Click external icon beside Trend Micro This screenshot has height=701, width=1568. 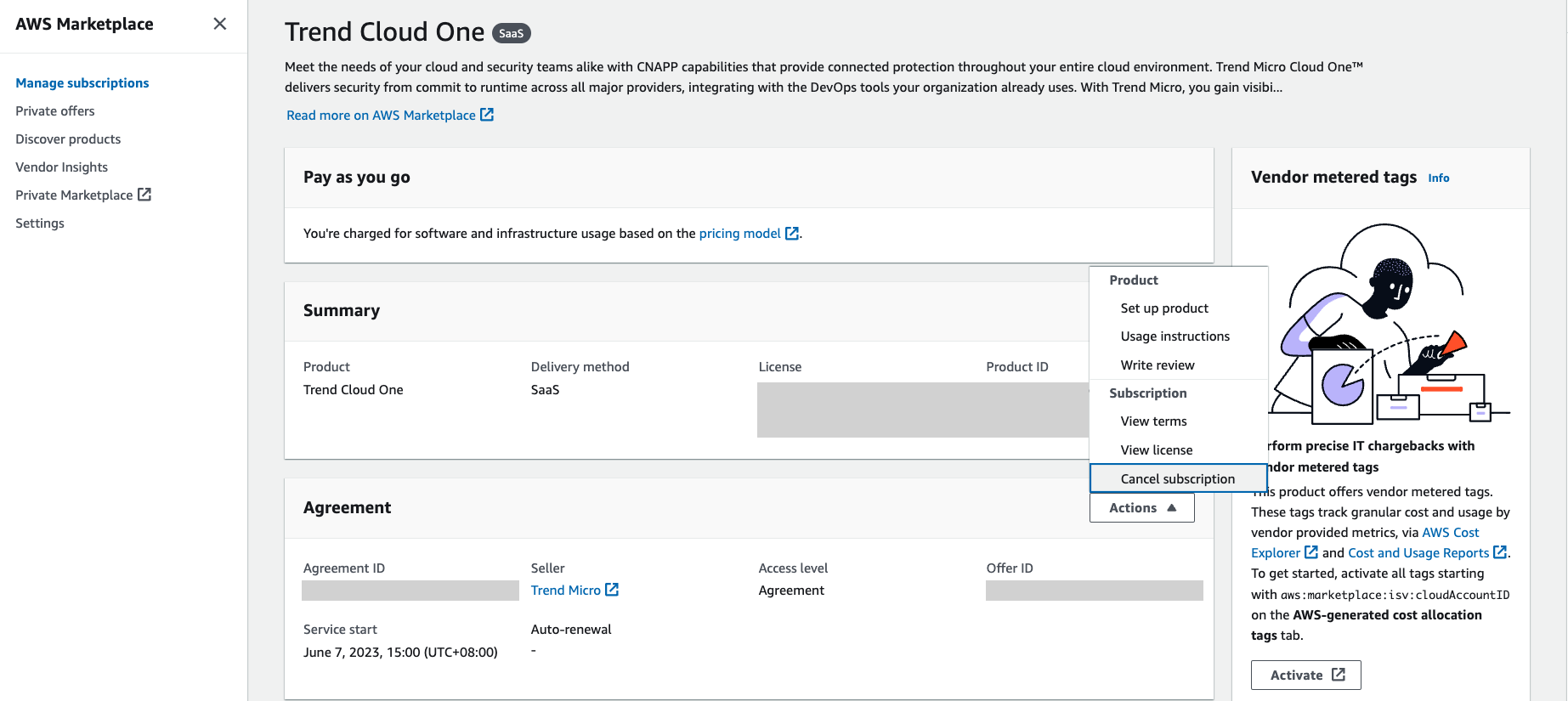pos(612,590)
